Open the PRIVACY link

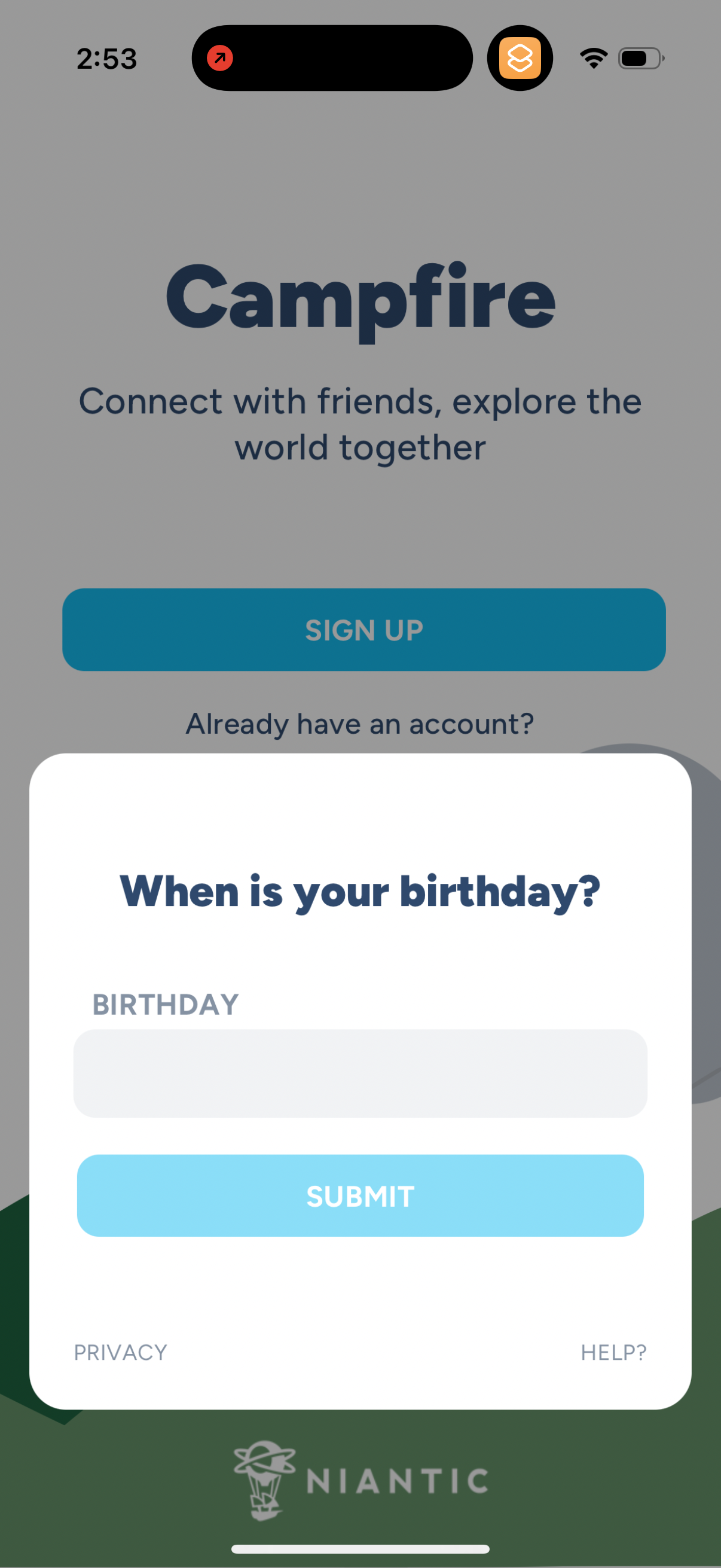(x=121, y=1352)
